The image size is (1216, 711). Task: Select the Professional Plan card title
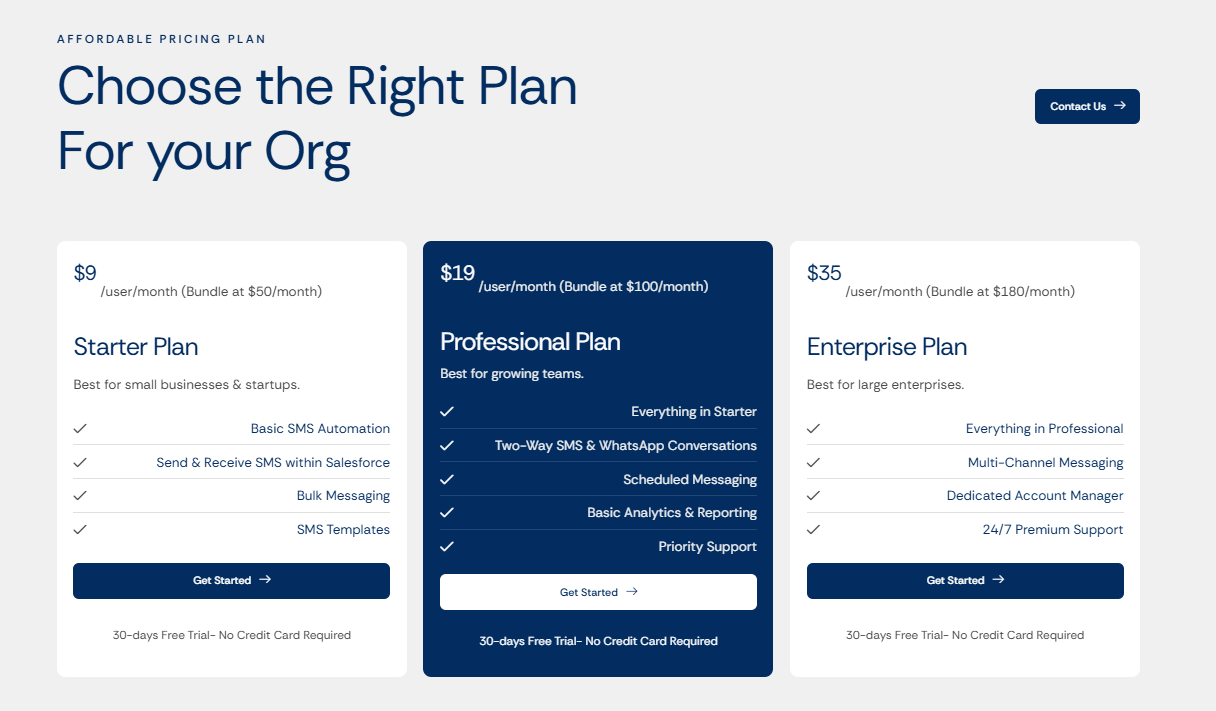530,341
